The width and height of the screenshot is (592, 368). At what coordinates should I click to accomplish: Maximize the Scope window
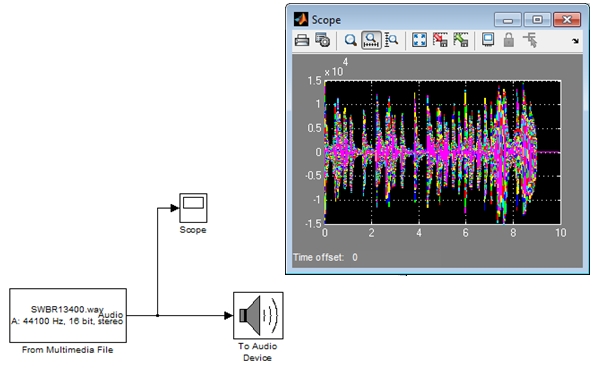pos(537,20)
